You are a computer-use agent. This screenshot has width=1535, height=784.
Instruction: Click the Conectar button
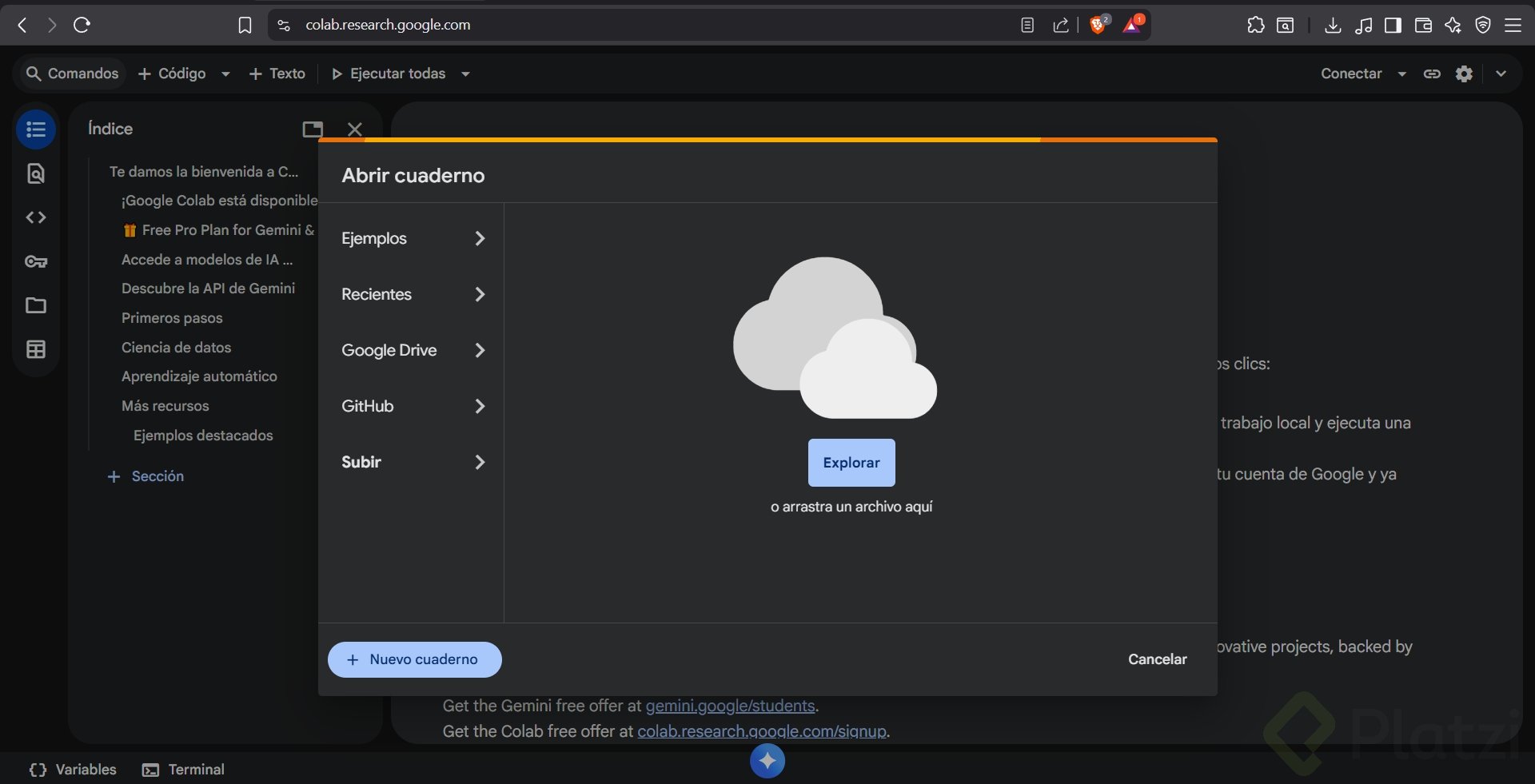pos(1351,74)
